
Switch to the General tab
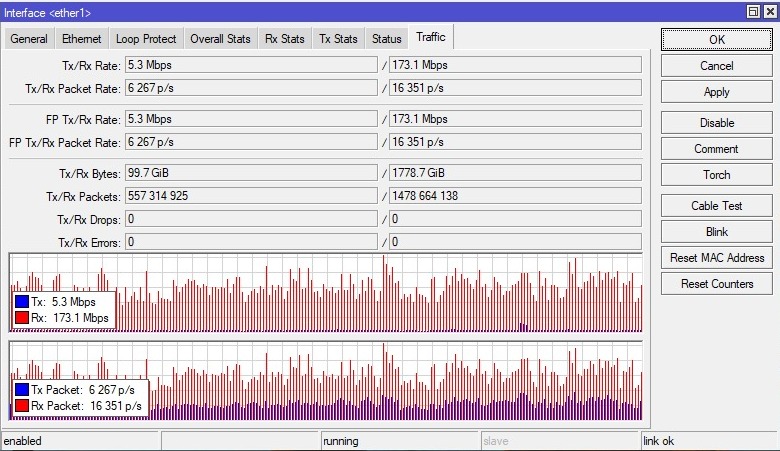point(29,39)
